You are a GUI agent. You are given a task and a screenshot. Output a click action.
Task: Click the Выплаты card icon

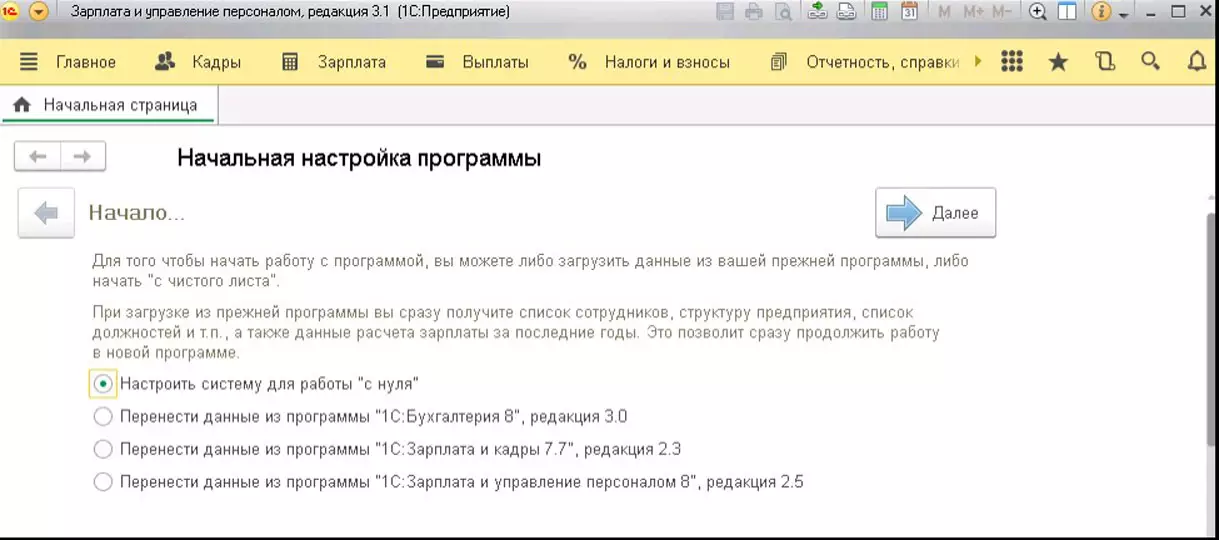click(x=435, y=61)
